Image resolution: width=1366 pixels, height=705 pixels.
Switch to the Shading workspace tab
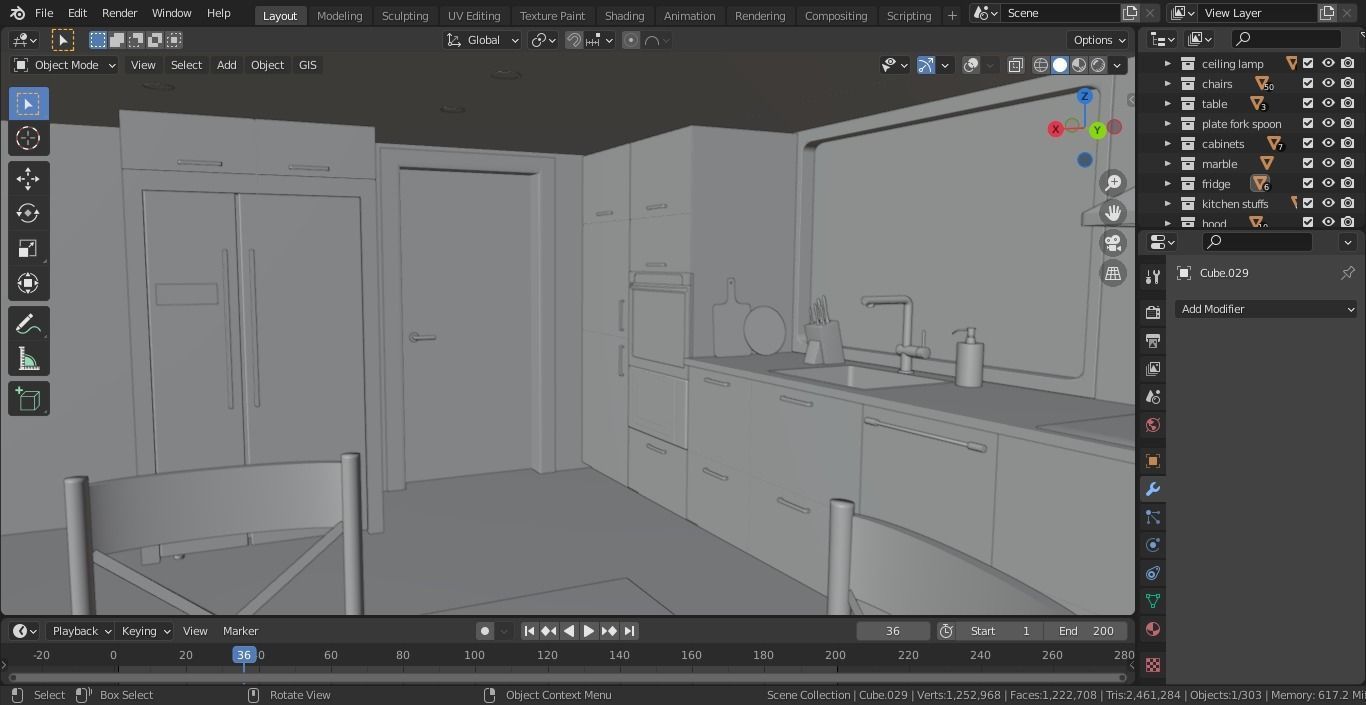[x=624, y=15]
